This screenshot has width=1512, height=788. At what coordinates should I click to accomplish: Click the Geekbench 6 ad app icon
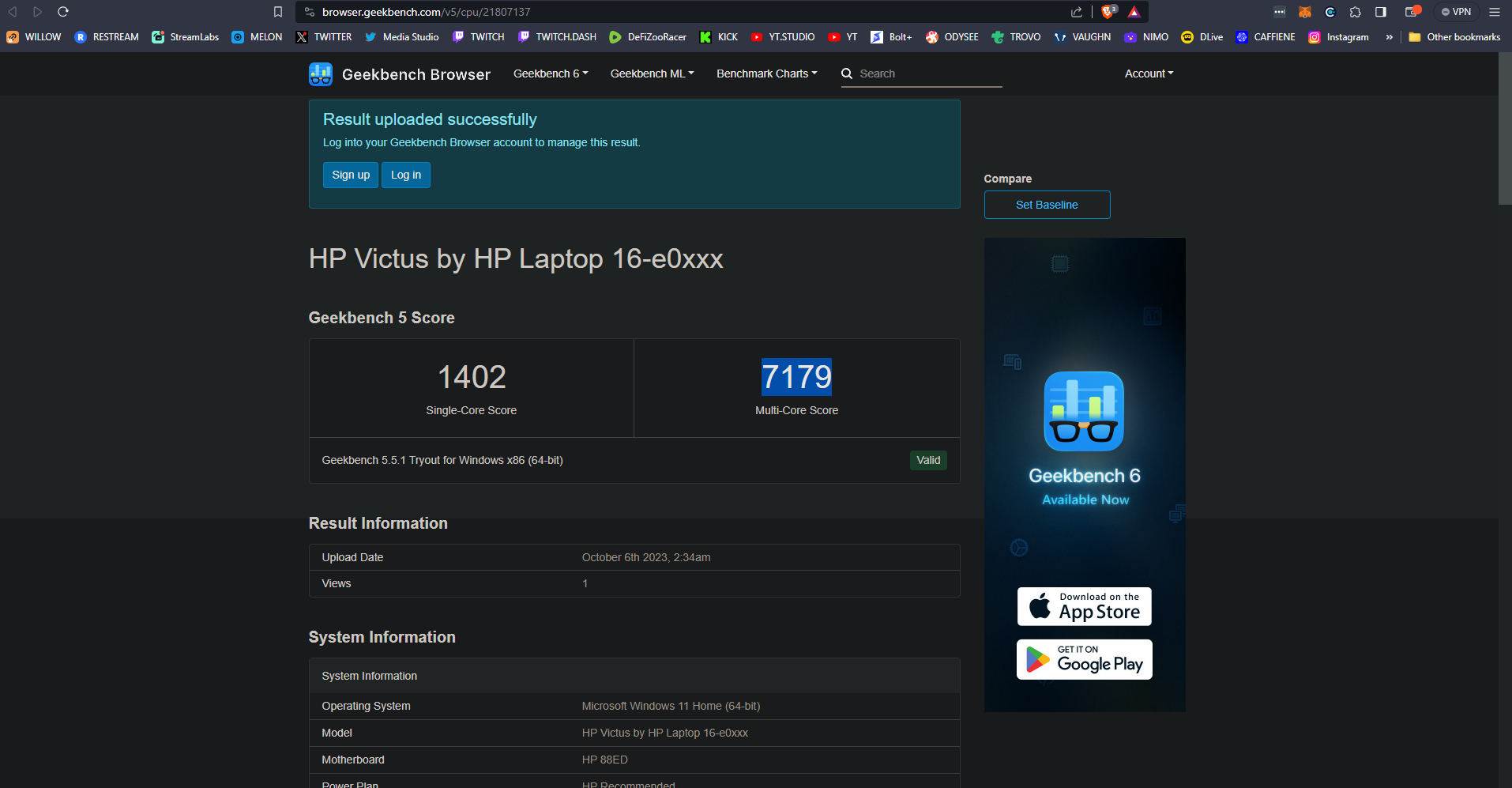coord(1084,411)
